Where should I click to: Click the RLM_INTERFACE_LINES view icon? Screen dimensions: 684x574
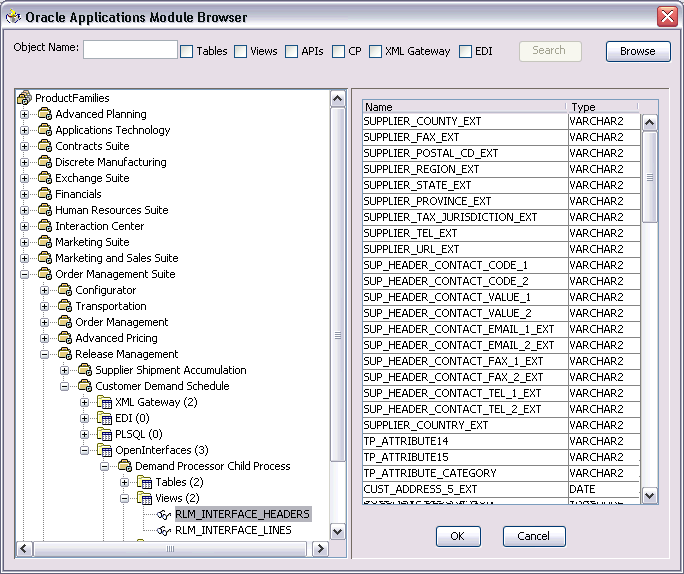(x=164, y=530)
